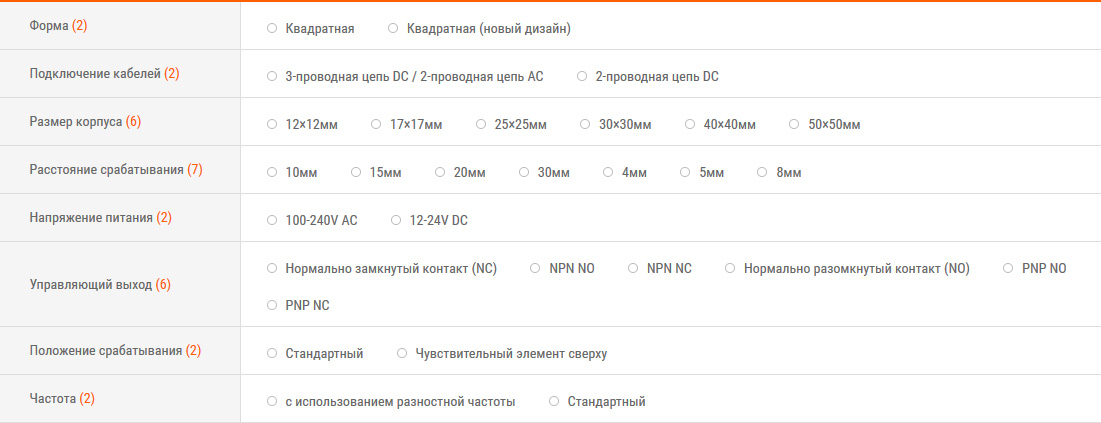Select Нормально разомкнутый контакт (NO) output

(x=730, y=268)
